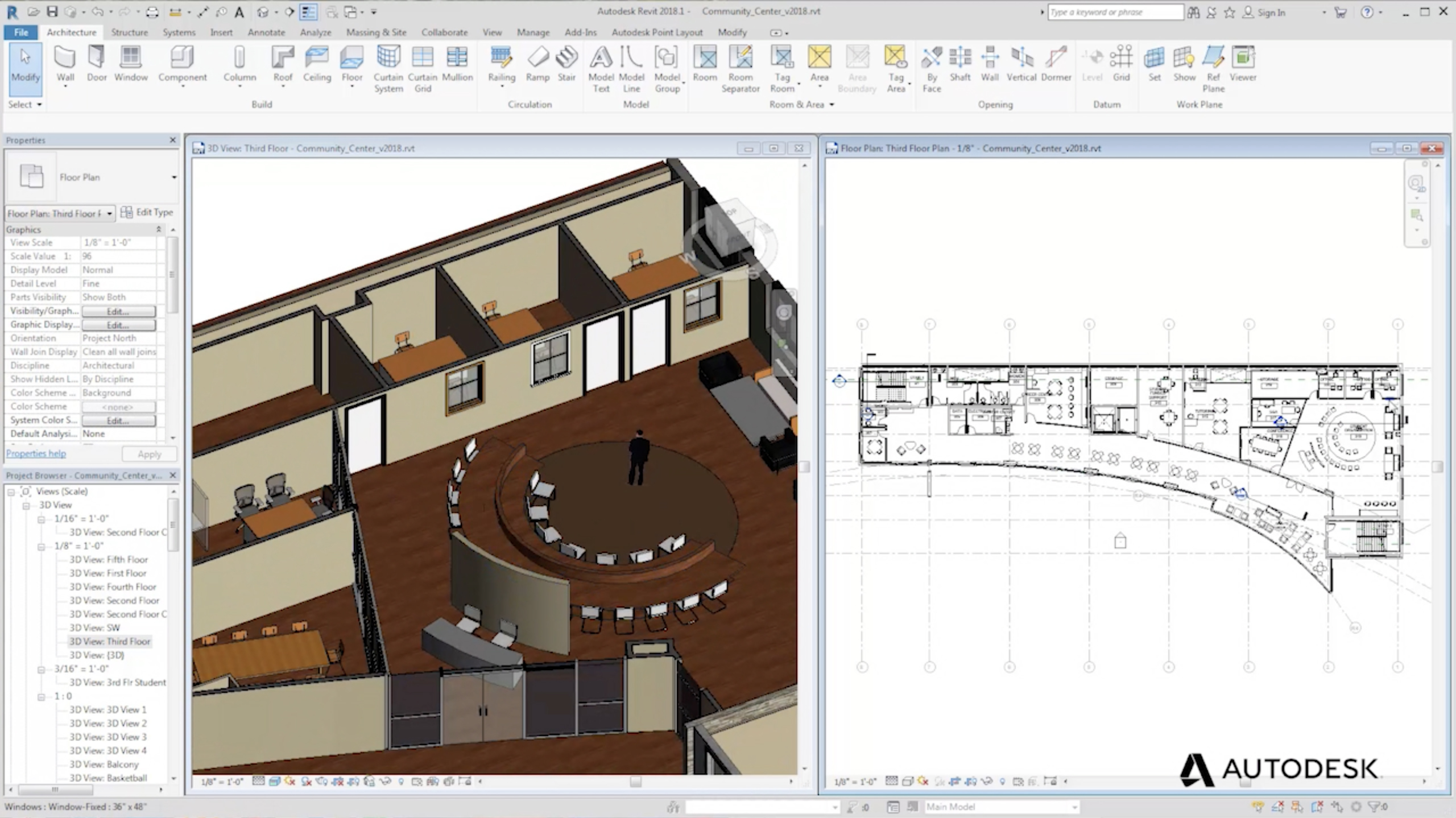Open the Properties help link
Image resolution: width=1456 pixels, height=818 pixels.
tap(36, 453)
